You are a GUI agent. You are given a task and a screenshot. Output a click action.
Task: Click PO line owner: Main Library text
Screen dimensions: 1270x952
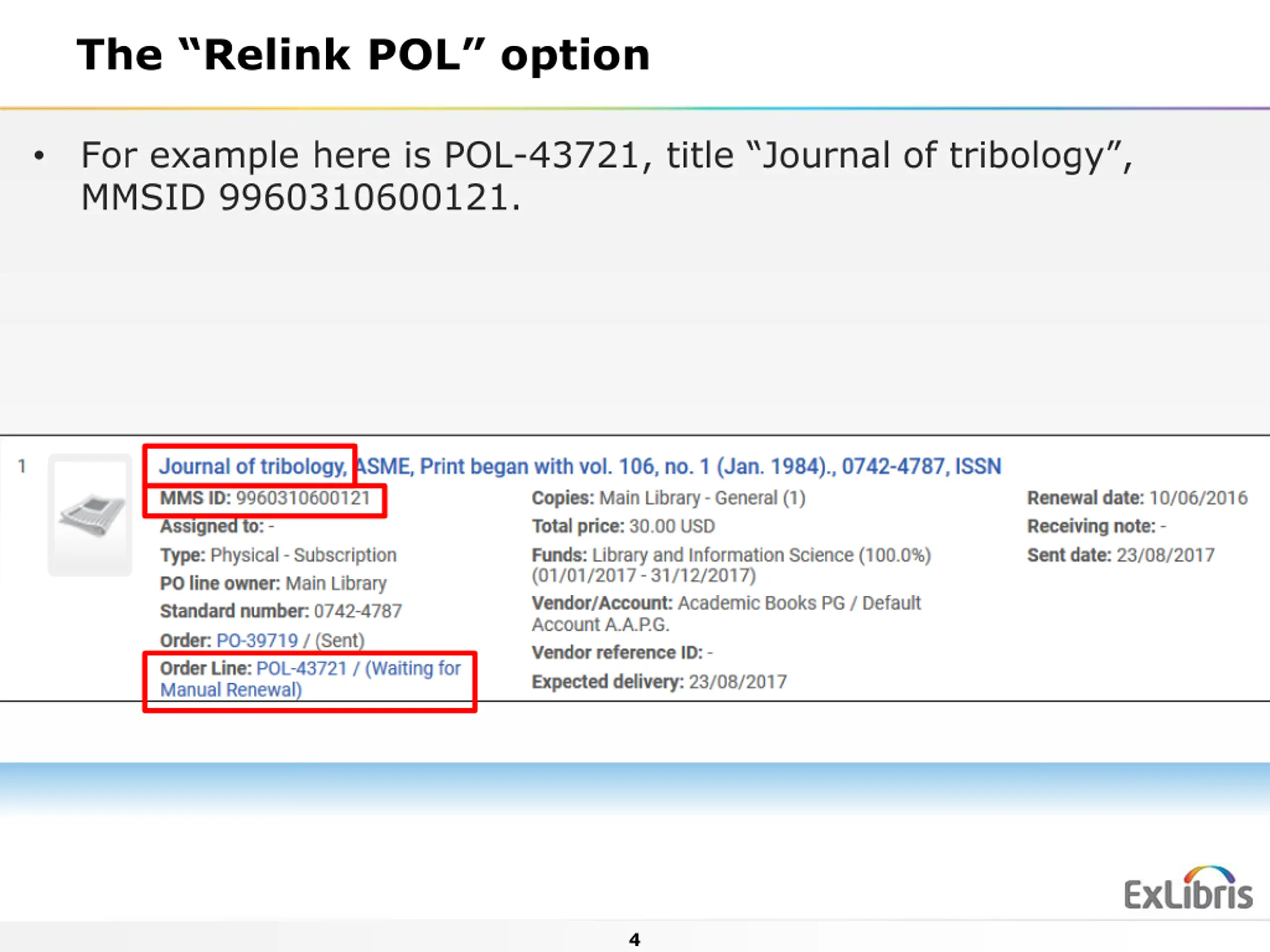pos(273,583)
